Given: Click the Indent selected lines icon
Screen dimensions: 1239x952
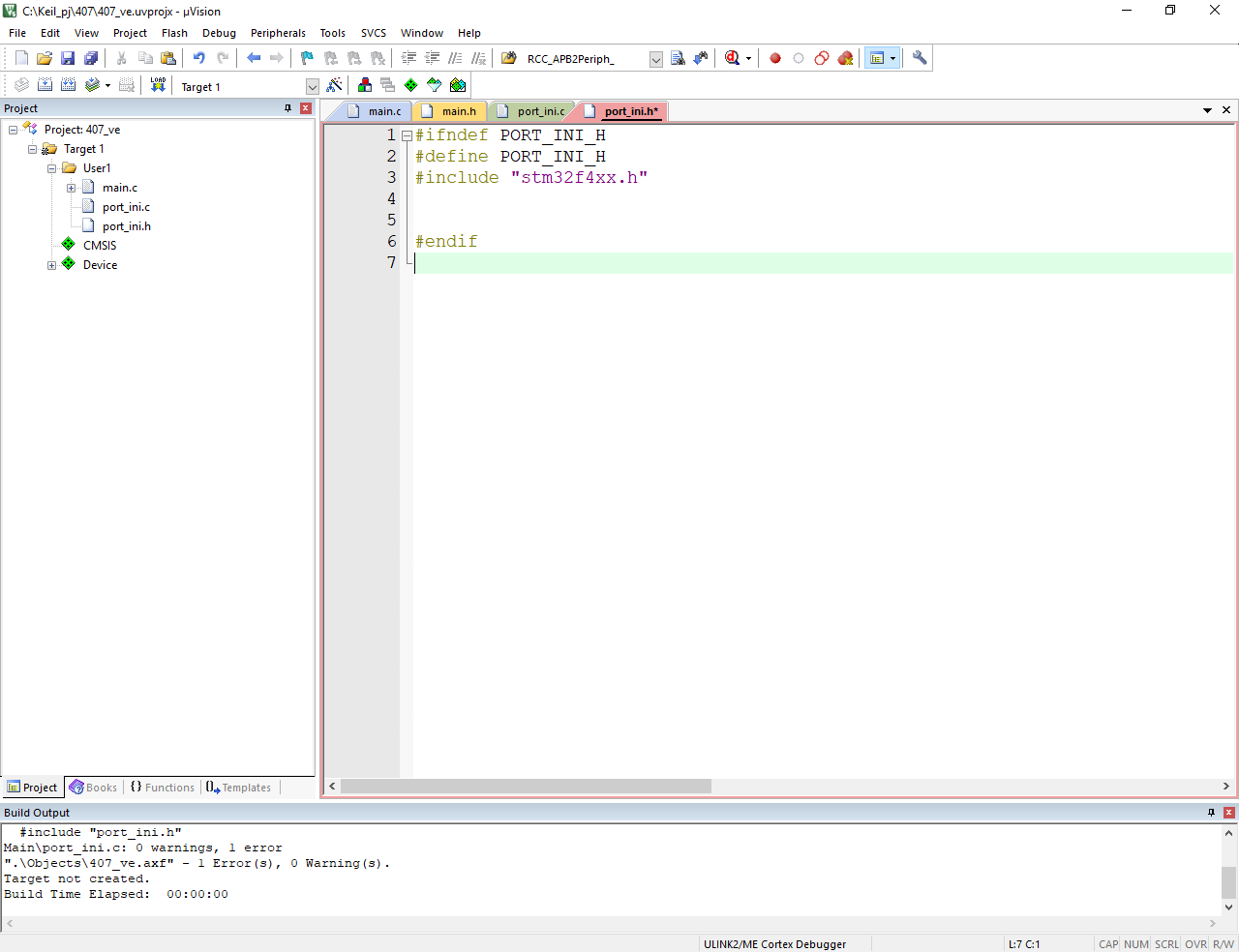Looking at the screenshot, I should click(x=408, y=58).
